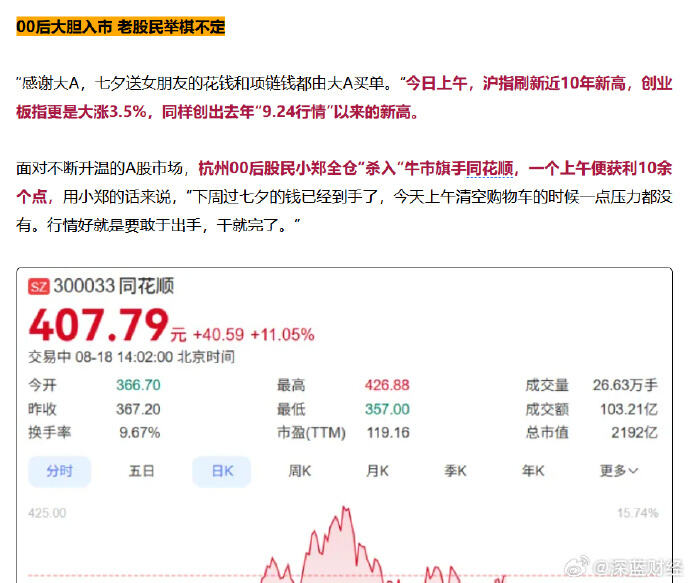Click the Weibo logo watermark icon
This screenshot has height=583, width=690.
click(x=577, y=566)
